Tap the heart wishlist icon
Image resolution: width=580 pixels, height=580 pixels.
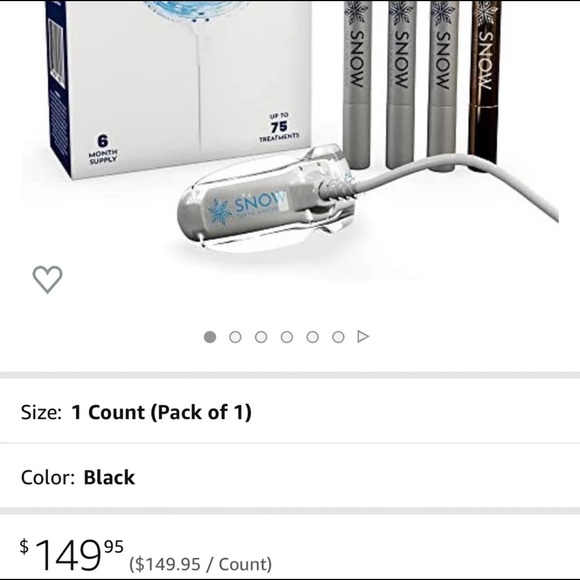click(47, 279)
